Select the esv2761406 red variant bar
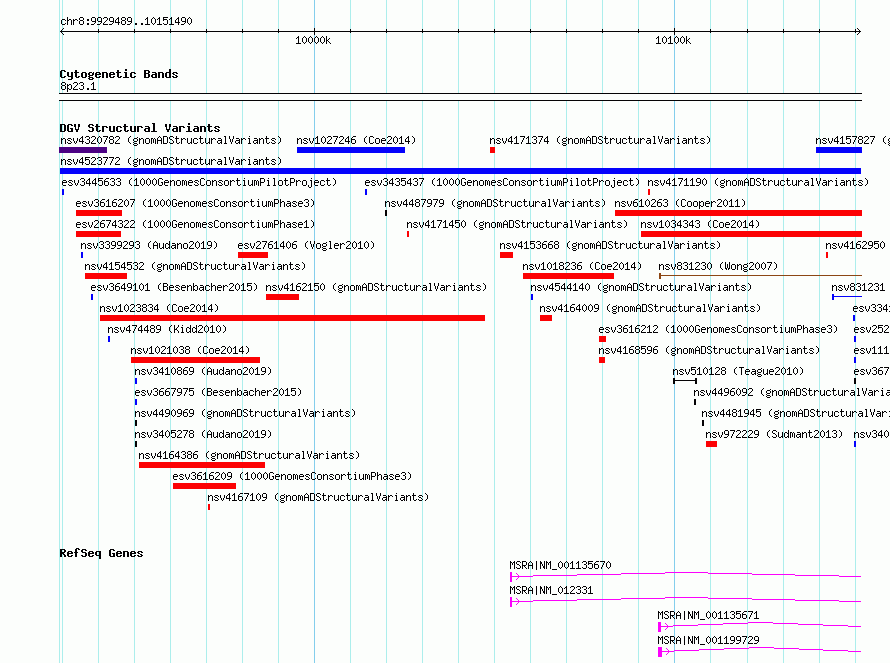 [x=253, y=255]
